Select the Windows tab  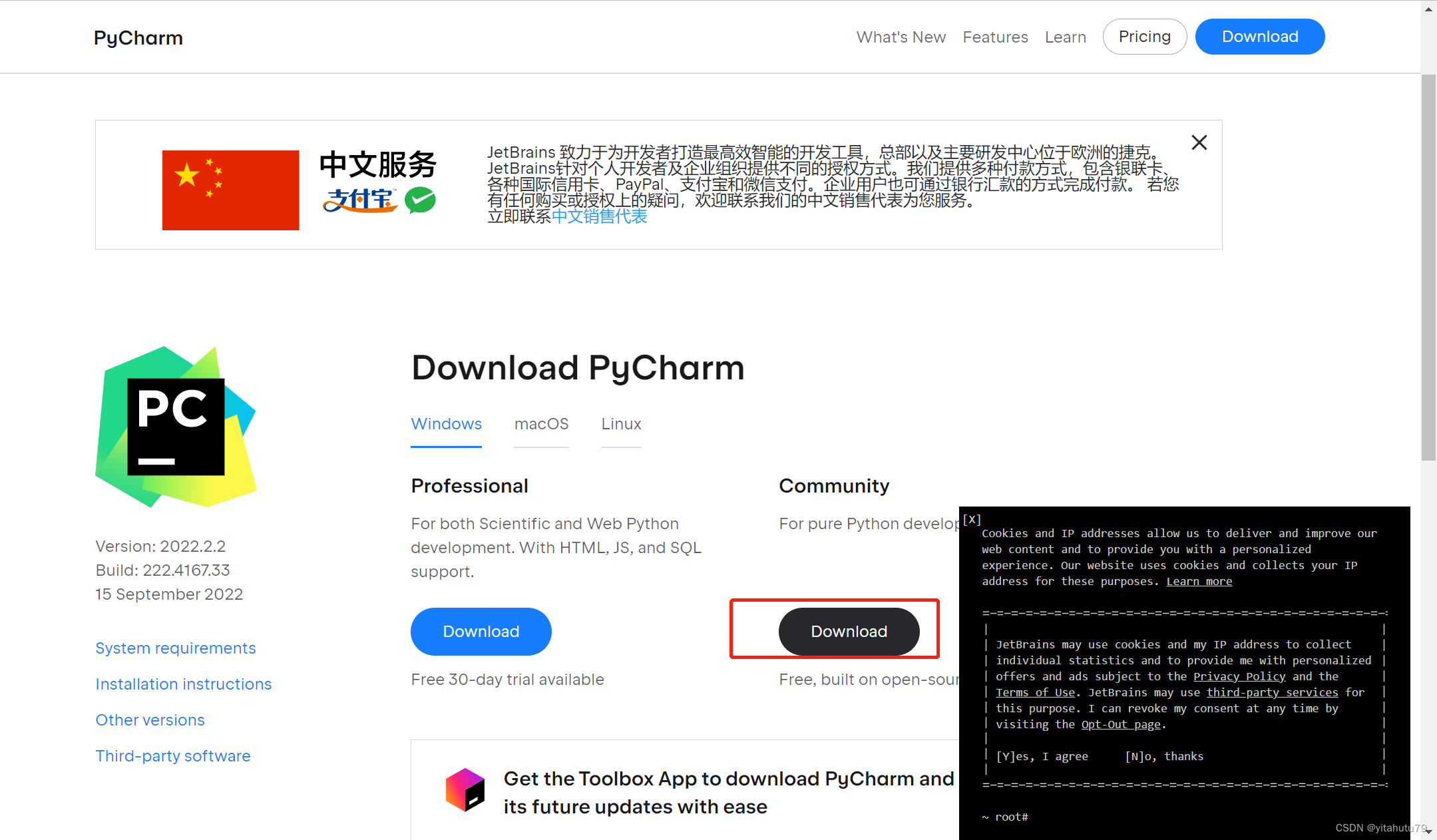446,425
